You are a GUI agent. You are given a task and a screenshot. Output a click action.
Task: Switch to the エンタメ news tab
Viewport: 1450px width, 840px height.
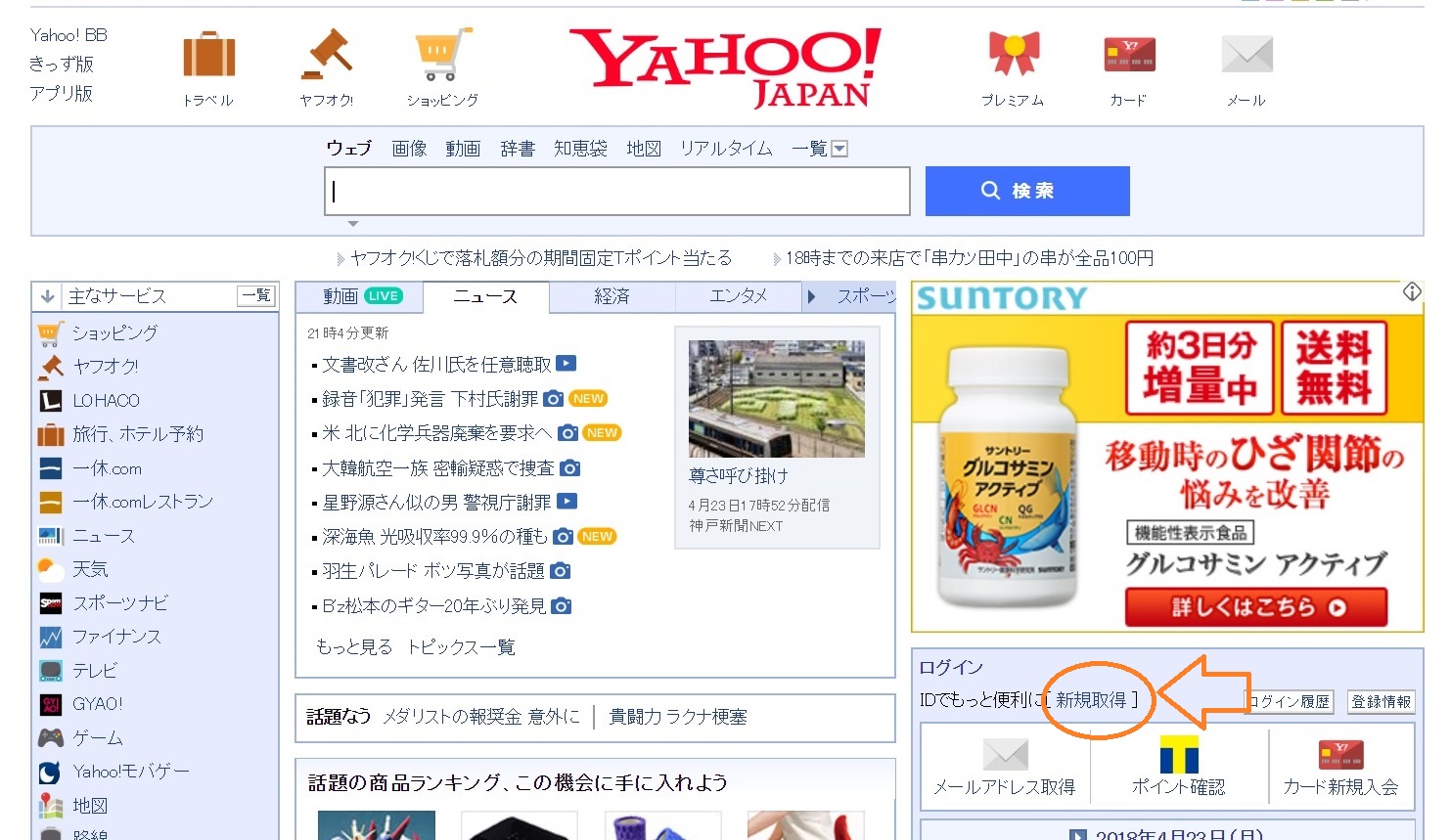pyautogui.click(x=739, y=296)
